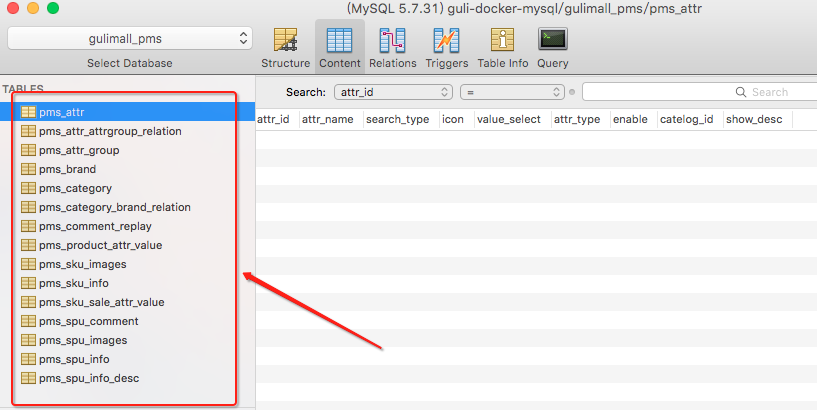Open the gulimall_pms database dropdown

130,38
